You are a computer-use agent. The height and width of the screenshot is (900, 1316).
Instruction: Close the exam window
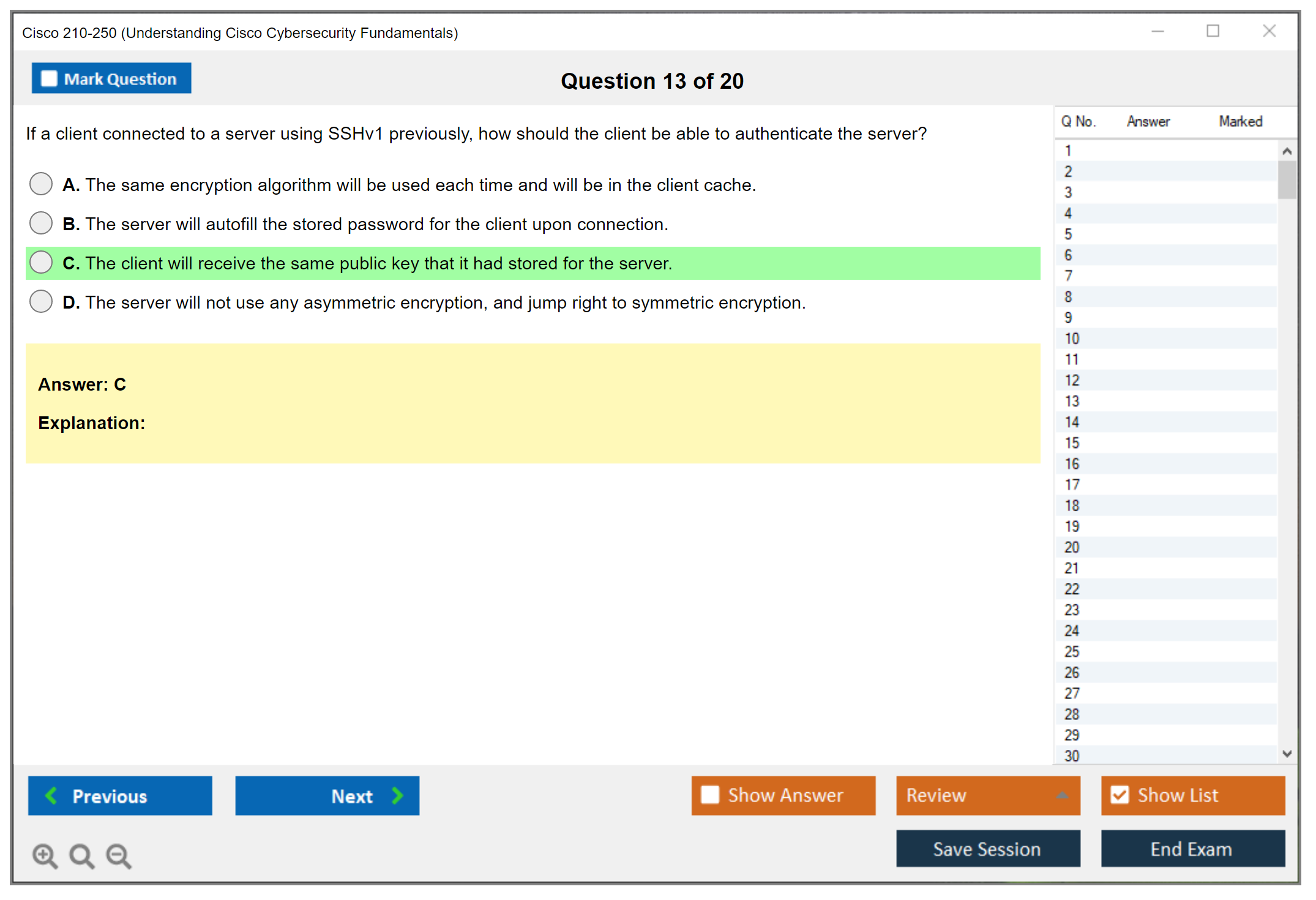tap(1269, 31)
